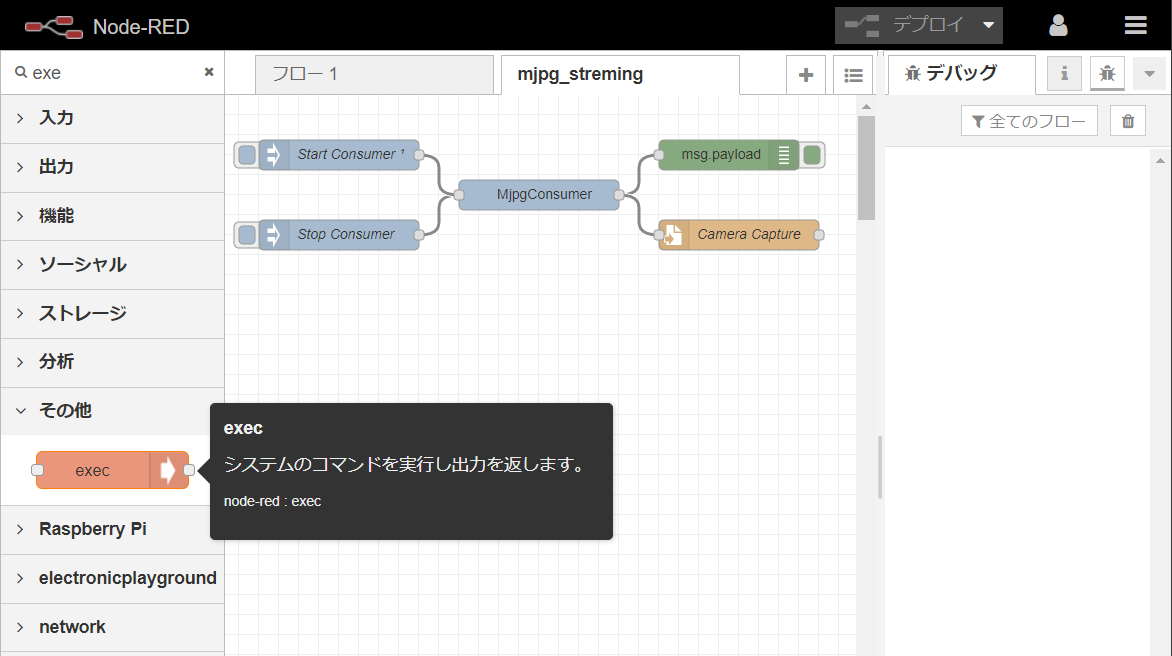Clear the palette search with the x
This screenshot has width=1172, height=656.
point(209,72)
